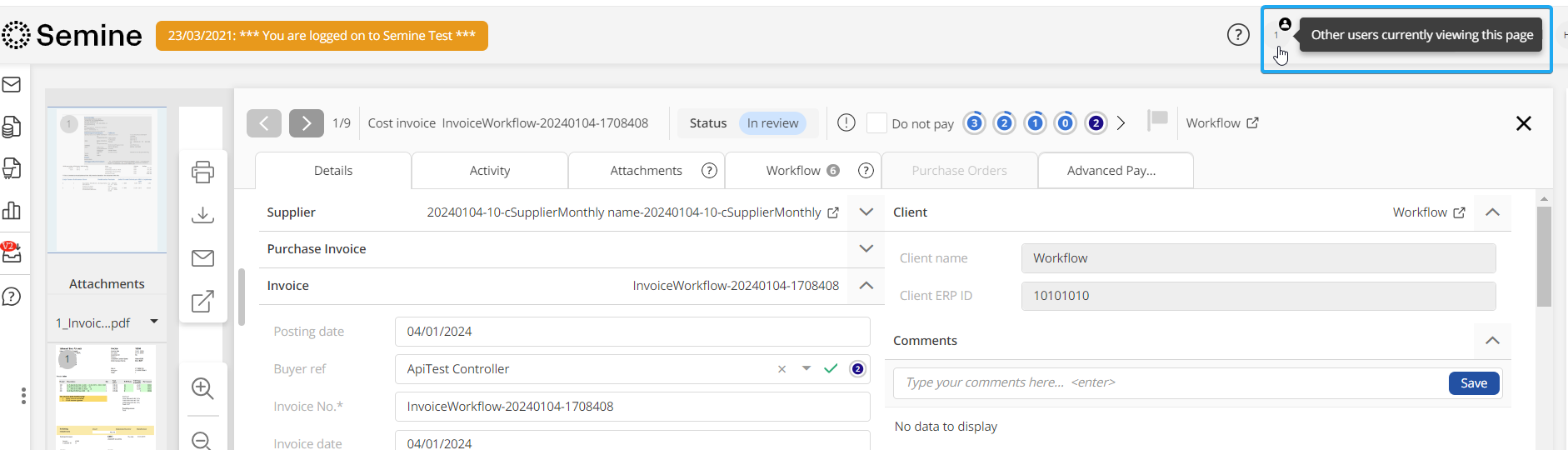
Task: Click the print icon in document toolbar
Action: [202, 172]
